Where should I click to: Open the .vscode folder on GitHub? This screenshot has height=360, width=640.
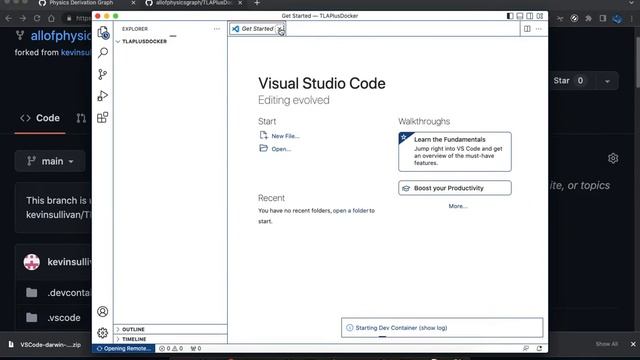click(64, 318)
